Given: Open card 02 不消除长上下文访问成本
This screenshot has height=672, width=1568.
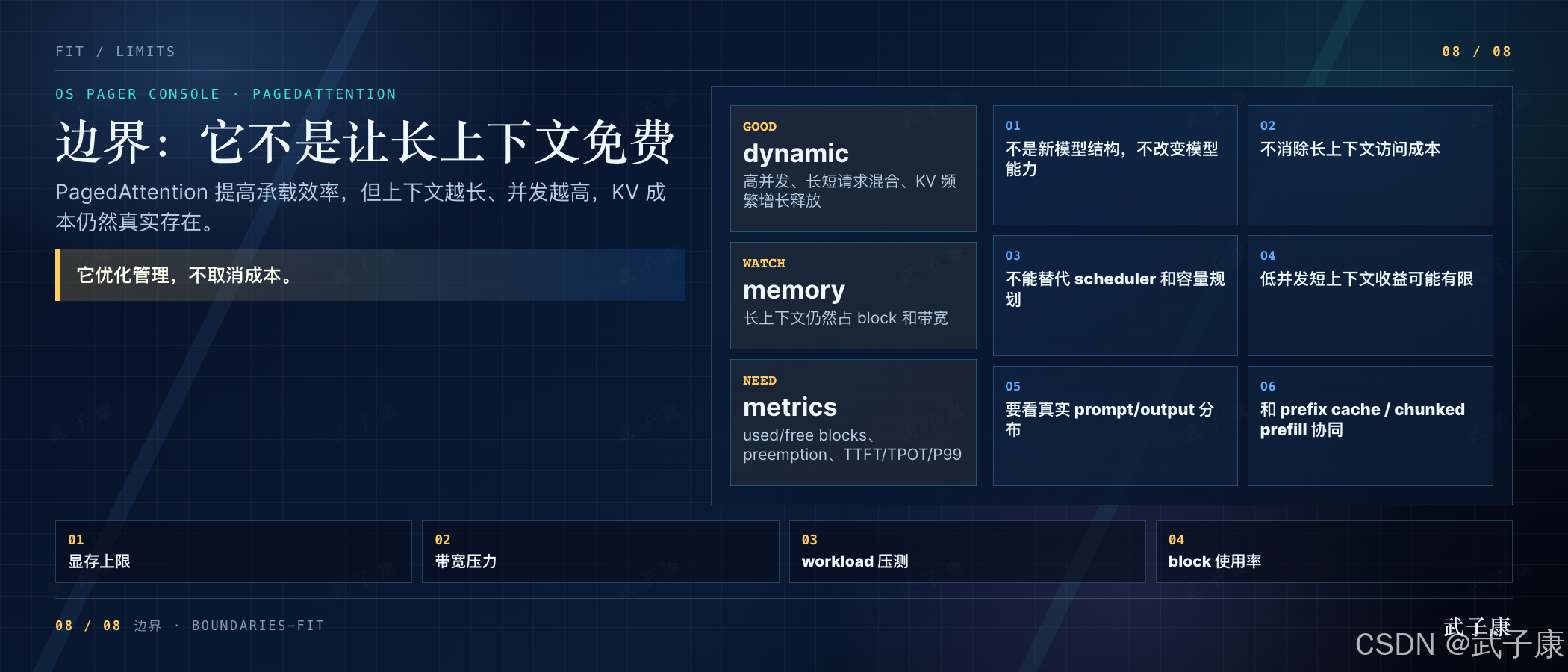Looking at the screenshot, I should point(1370,165).
